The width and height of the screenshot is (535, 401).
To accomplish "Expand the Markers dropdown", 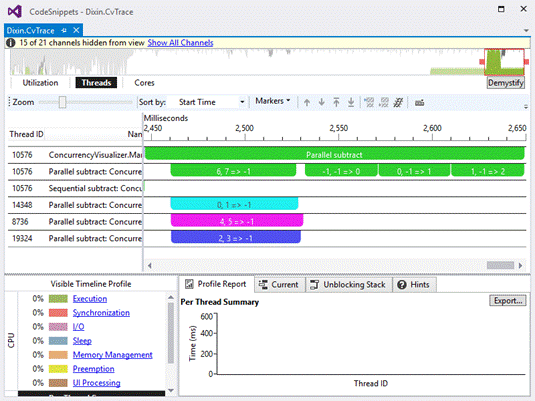I will click(273, 101).
